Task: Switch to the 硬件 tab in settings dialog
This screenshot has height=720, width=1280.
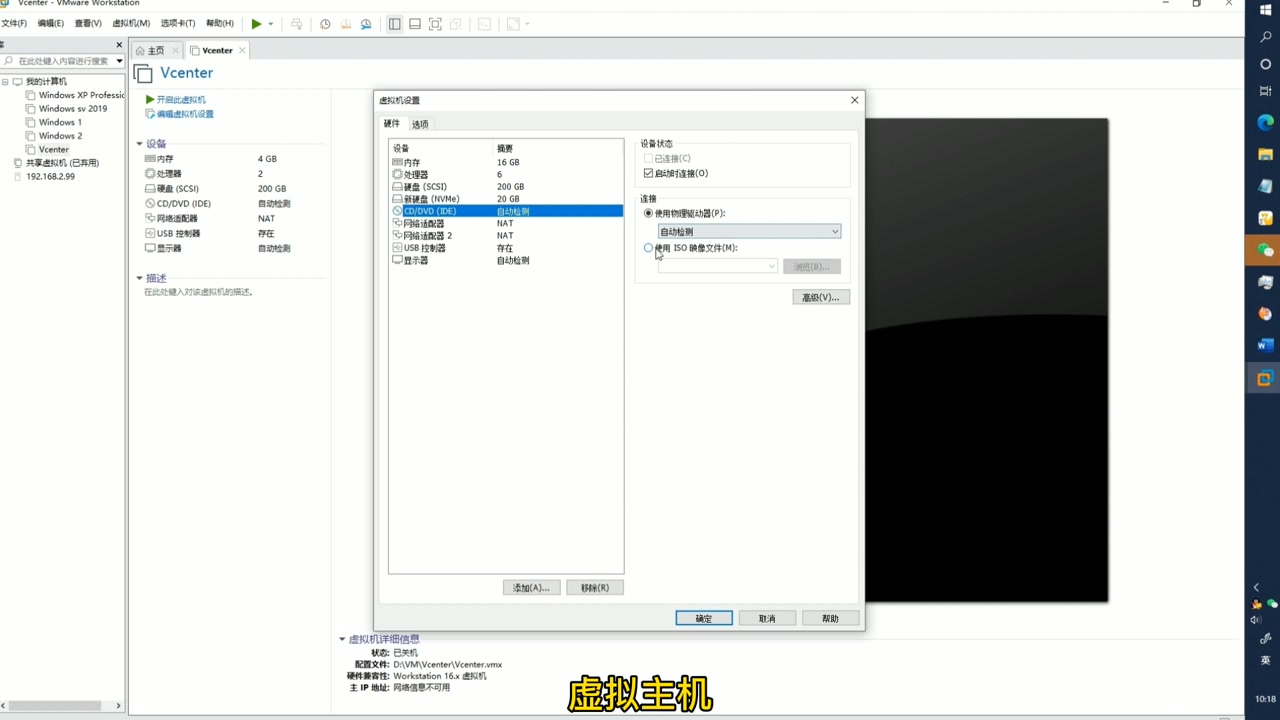Action: coord(392,124)
